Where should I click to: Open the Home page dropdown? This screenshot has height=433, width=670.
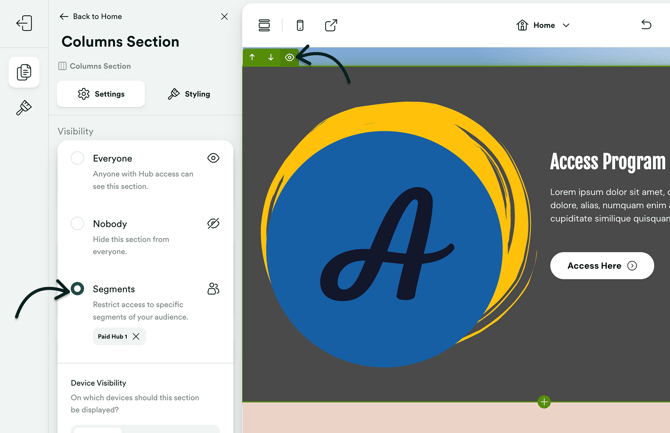[543, 25]
